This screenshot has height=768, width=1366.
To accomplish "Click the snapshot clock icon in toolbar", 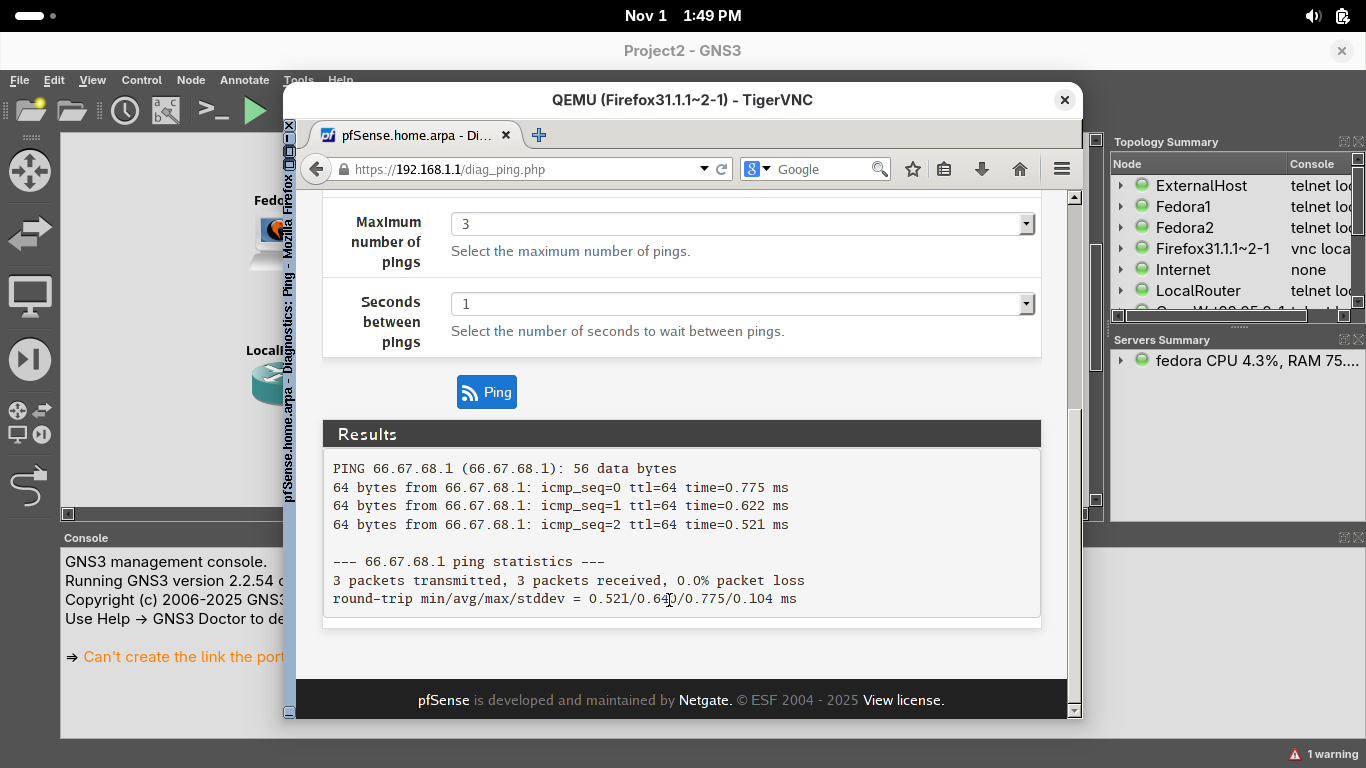I will 125,110.
